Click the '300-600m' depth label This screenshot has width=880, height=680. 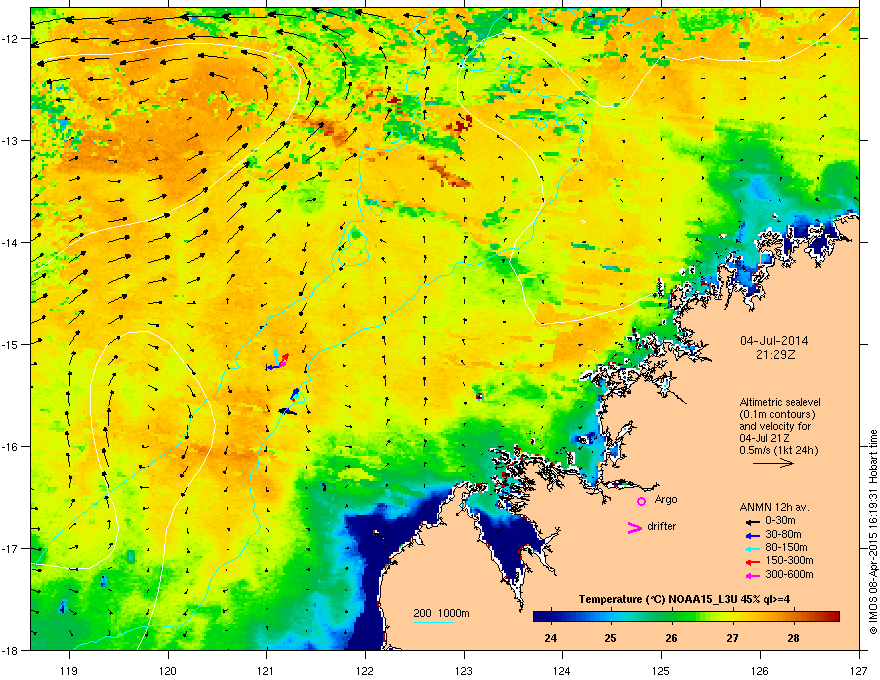coord(790,574)
